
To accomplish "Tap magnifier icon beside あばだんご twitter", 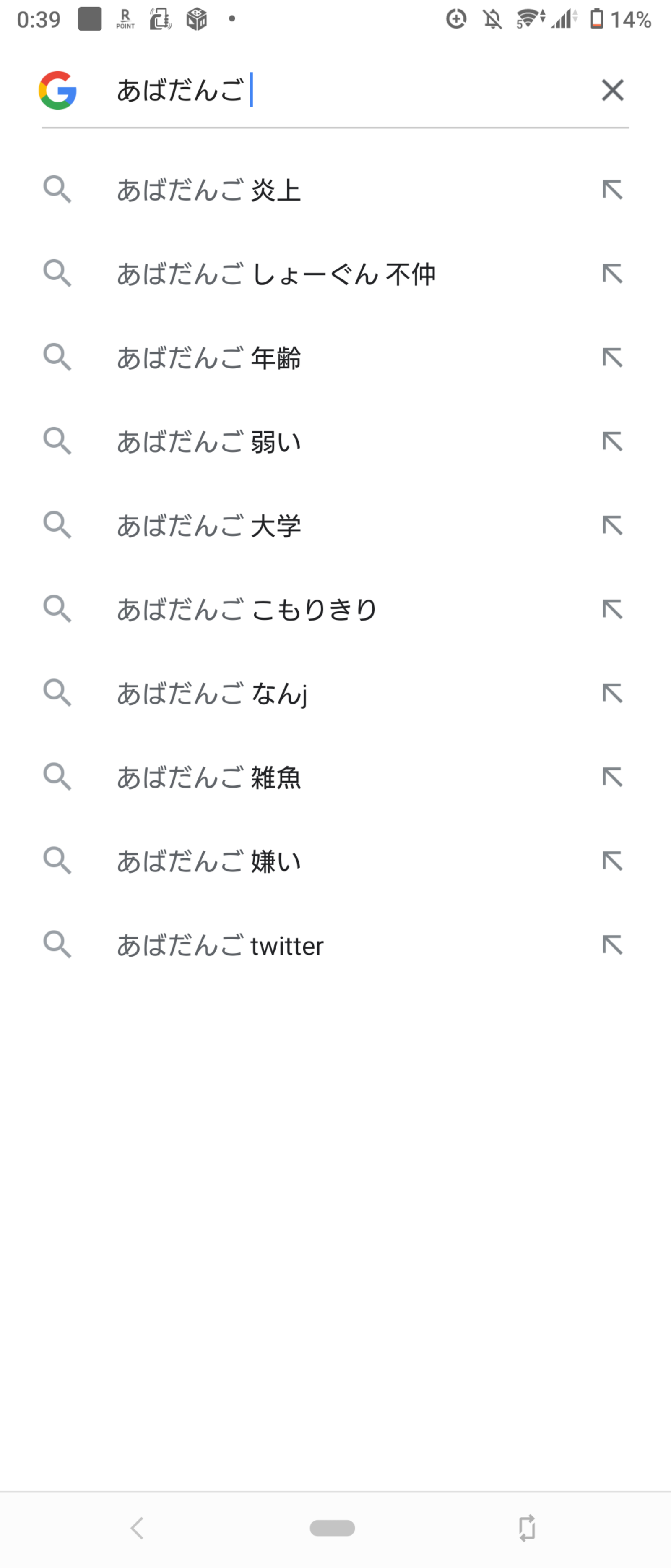I will point(58,944).
